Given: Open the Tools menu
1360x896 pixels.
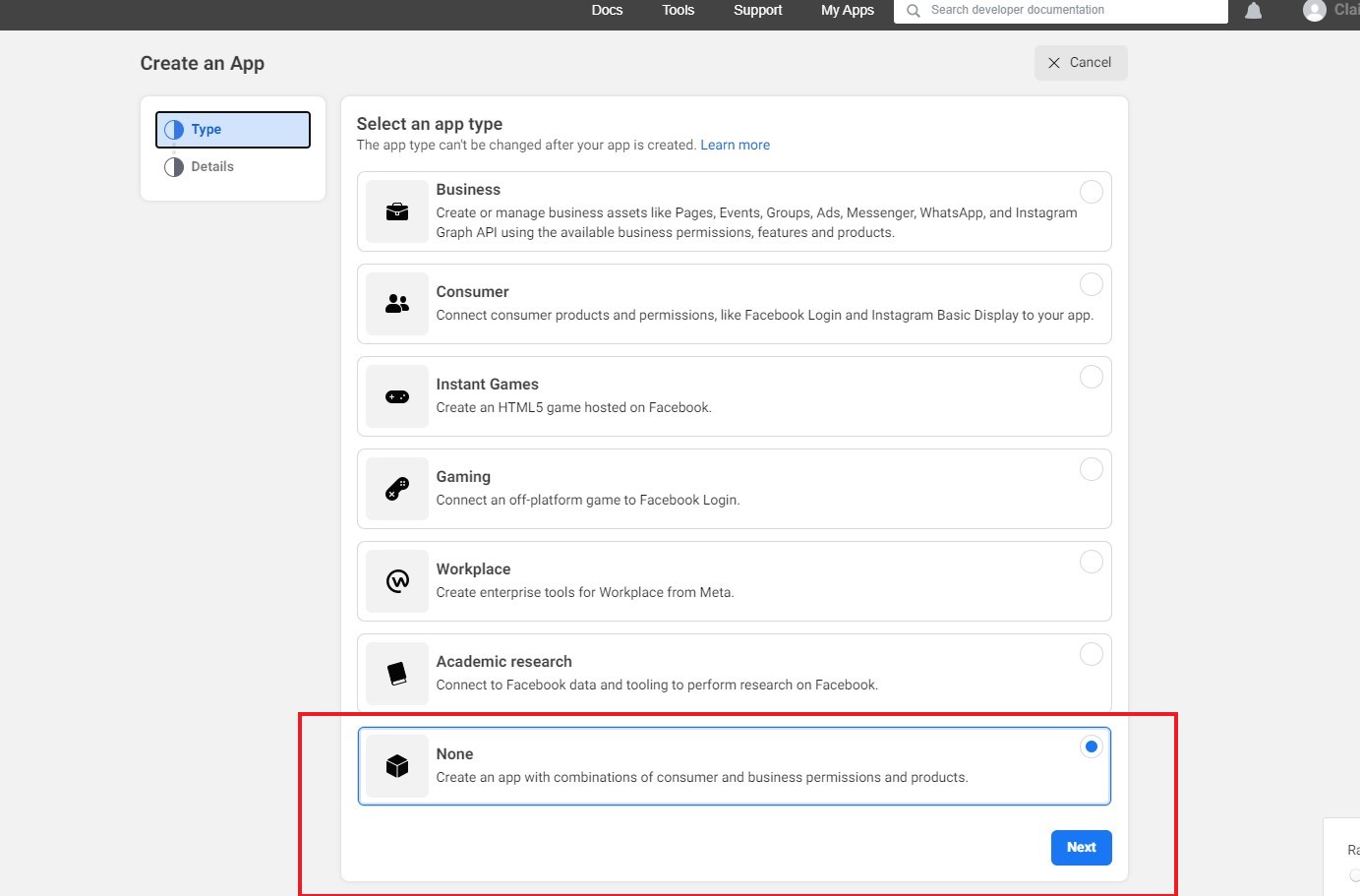Looking at the screenshot, I should click(678, 10).
